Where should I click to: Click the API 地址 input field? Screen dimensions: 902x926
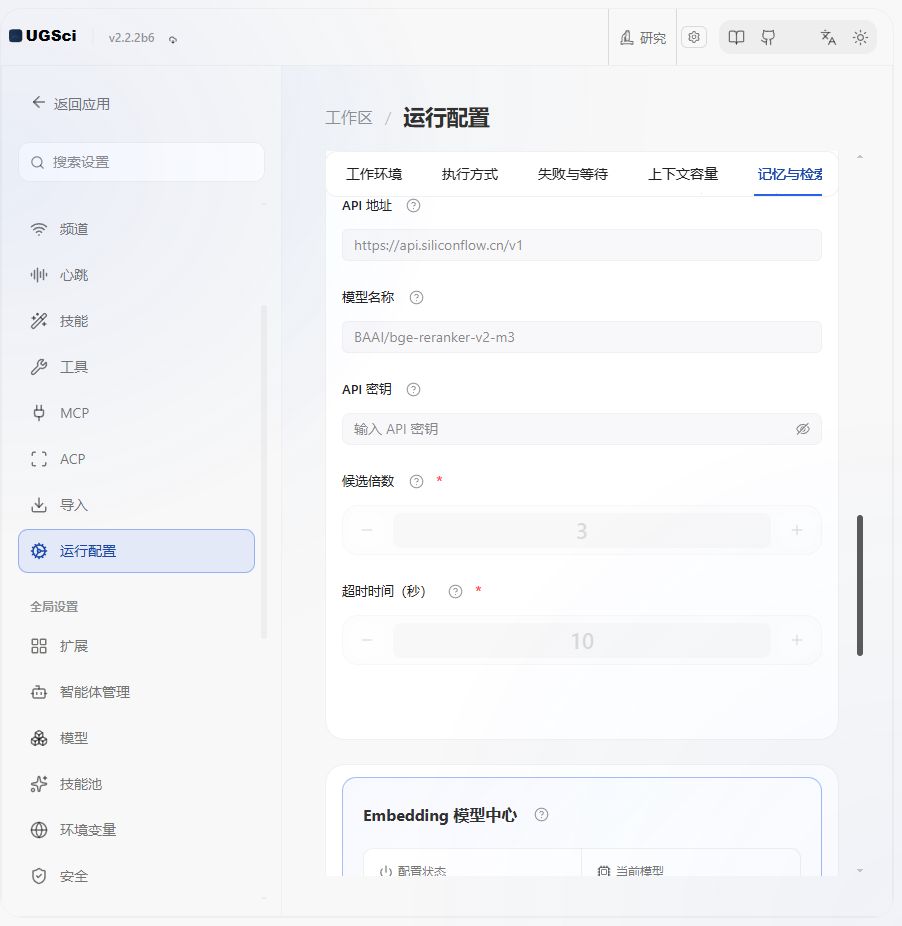tap(582, 245)
